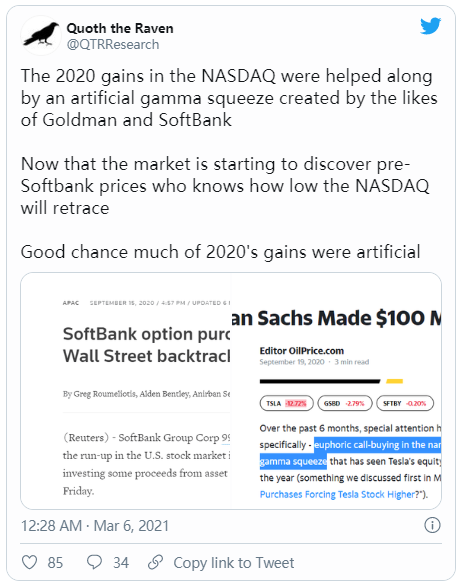
Task: Open the 12:28 AM Mar 6, 2021 timestamp
Action: (95, 526)
